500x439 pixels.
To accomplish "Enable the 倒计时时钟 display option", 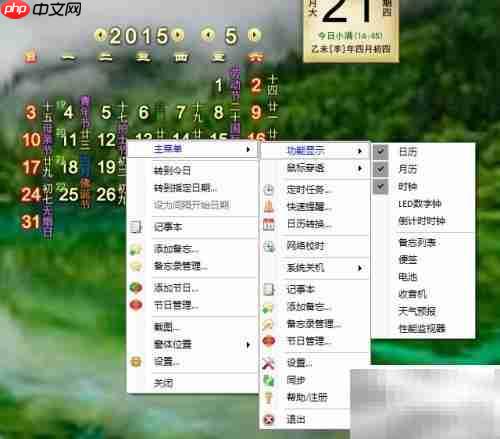I will point(422,221).
